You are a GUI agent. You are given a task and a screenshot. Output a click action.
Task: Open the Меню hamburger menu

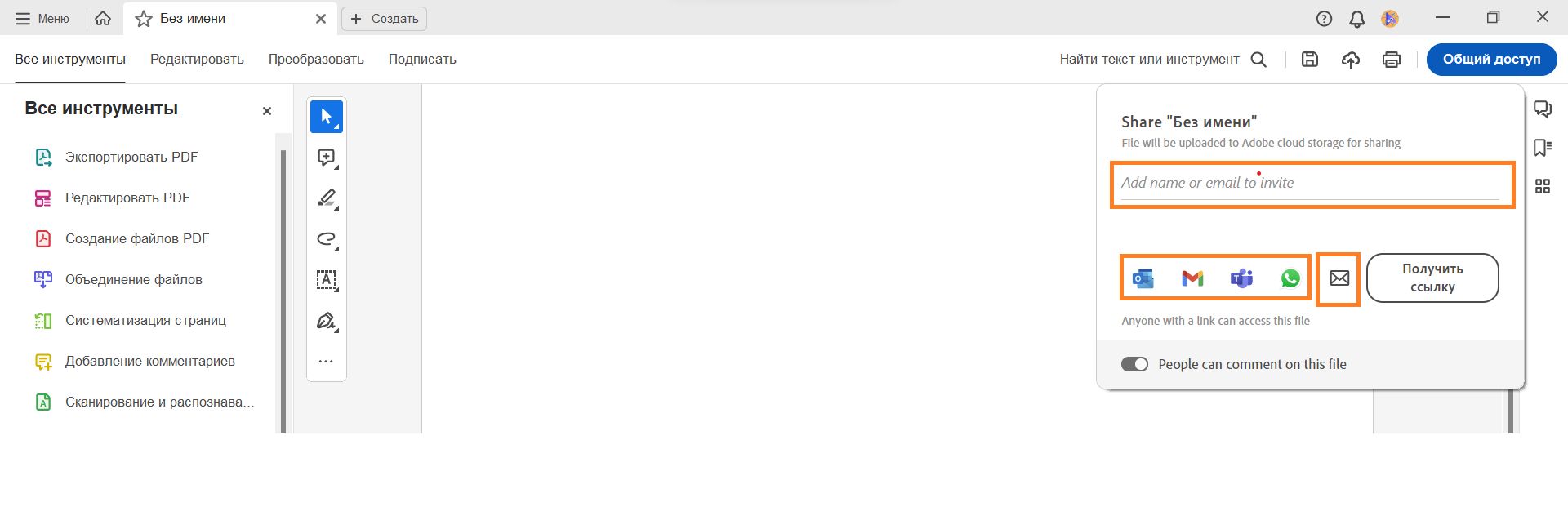tap(42, 18)
